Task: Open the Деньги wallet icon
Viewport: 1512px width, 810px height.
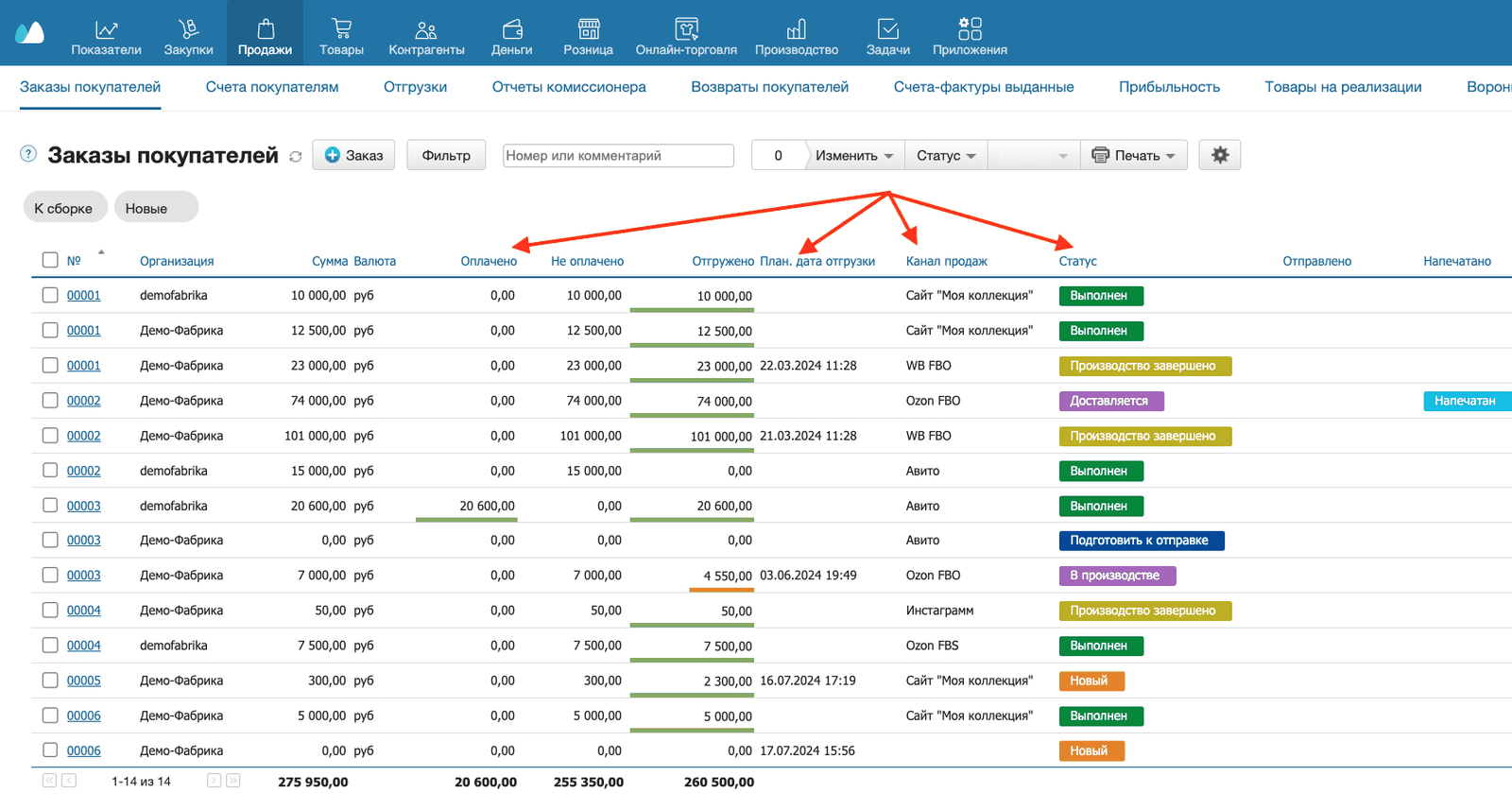Action: pyautogui.click(x=512, y=29)
